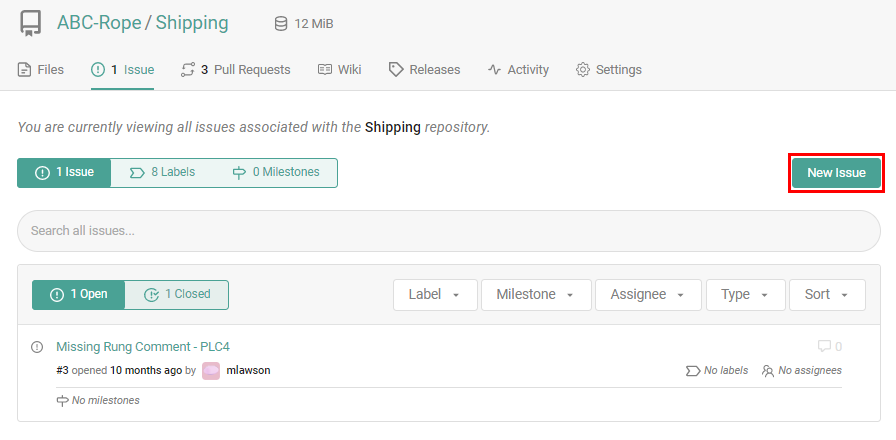Click the repository book icon
Image resolution: width=896 pixels, height=440 pixels.
31,22
